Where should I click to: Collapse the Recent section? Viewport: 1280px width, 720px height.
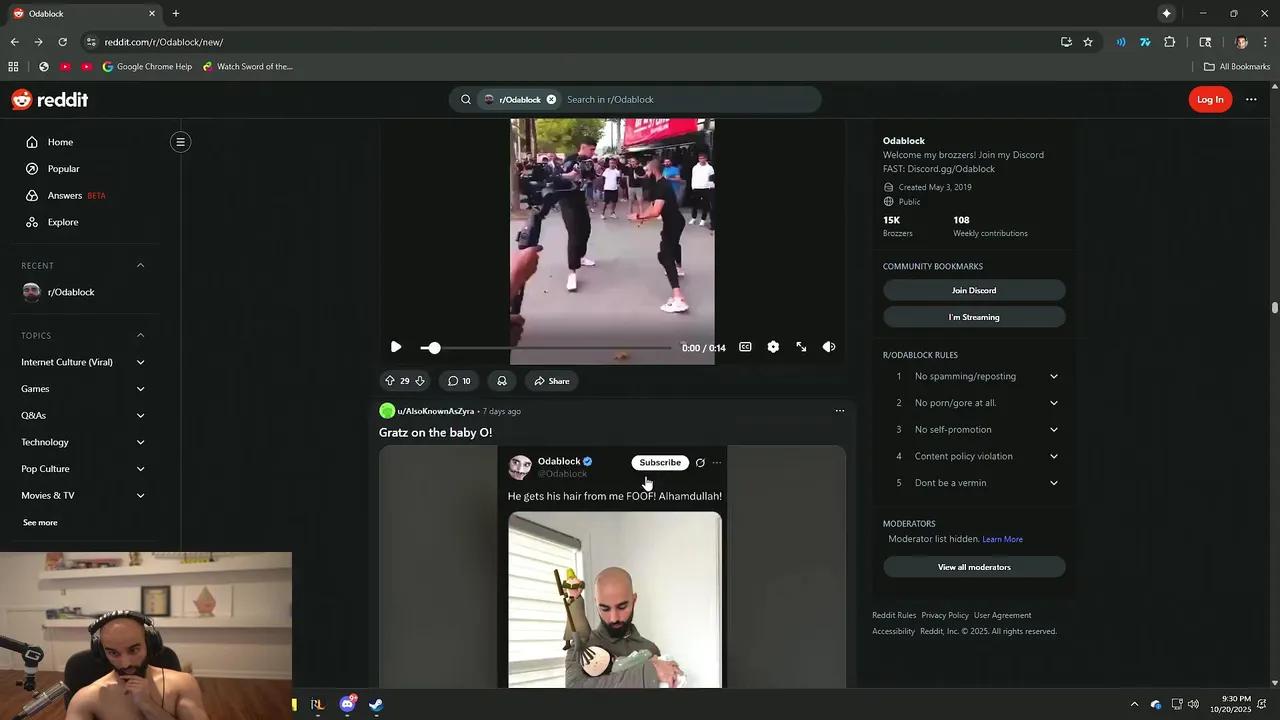point(140,266)
